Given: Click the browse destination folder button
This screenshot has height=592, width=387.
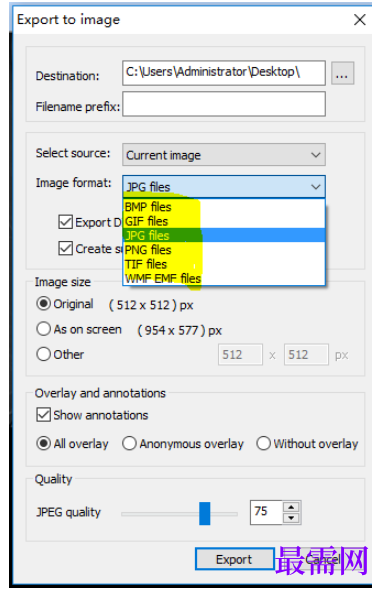Looking at the screenshot, I should [x=342, y=73].
